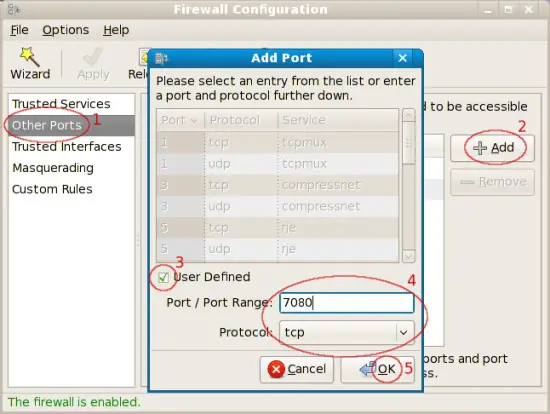Click the Remove button in main window
This screenshot has height=414, width=550.
click(x=492, y=182)
